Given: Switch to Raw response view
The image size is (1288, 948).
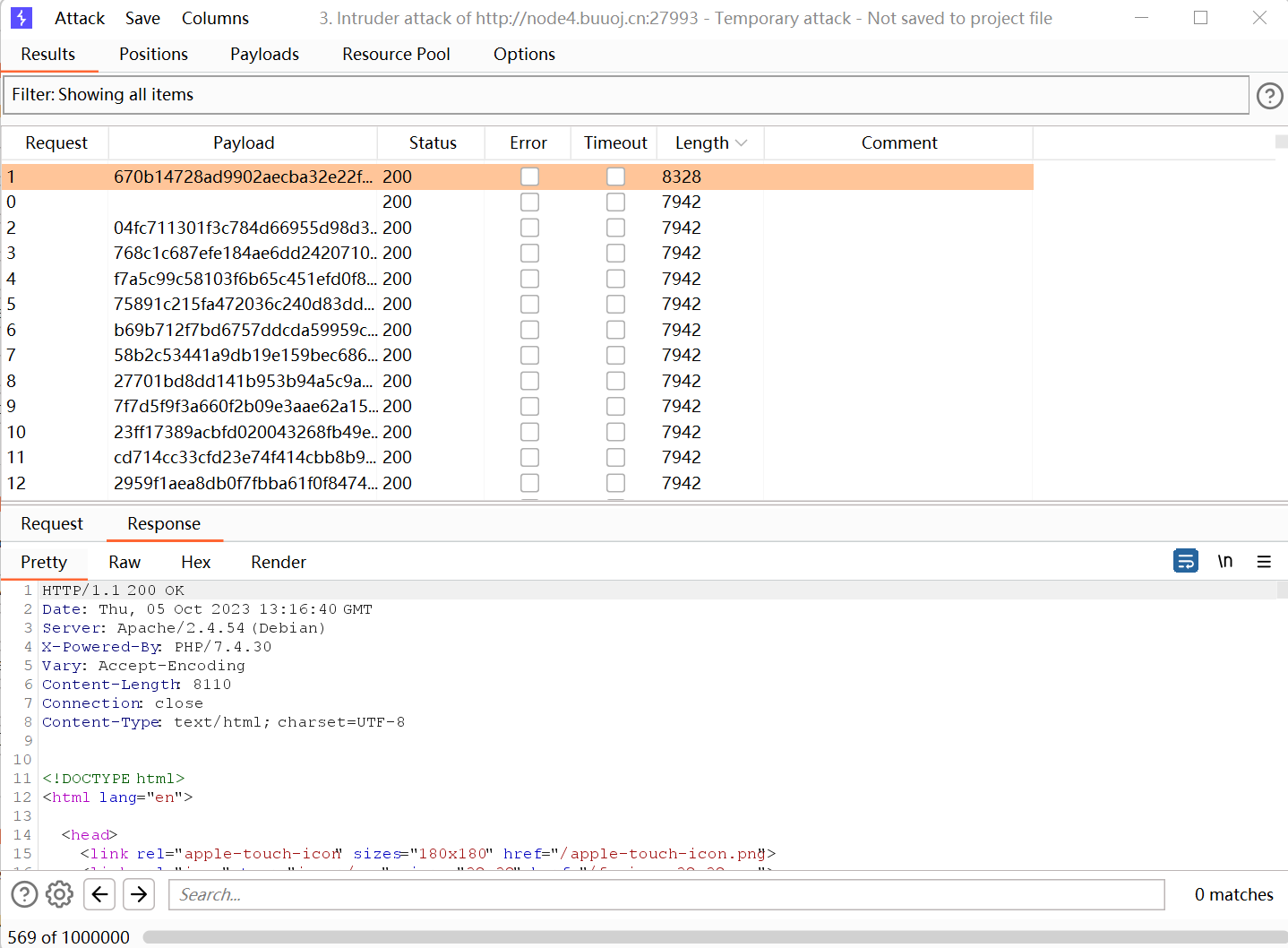Looking at the screenshot, I should tap(125, 562).
